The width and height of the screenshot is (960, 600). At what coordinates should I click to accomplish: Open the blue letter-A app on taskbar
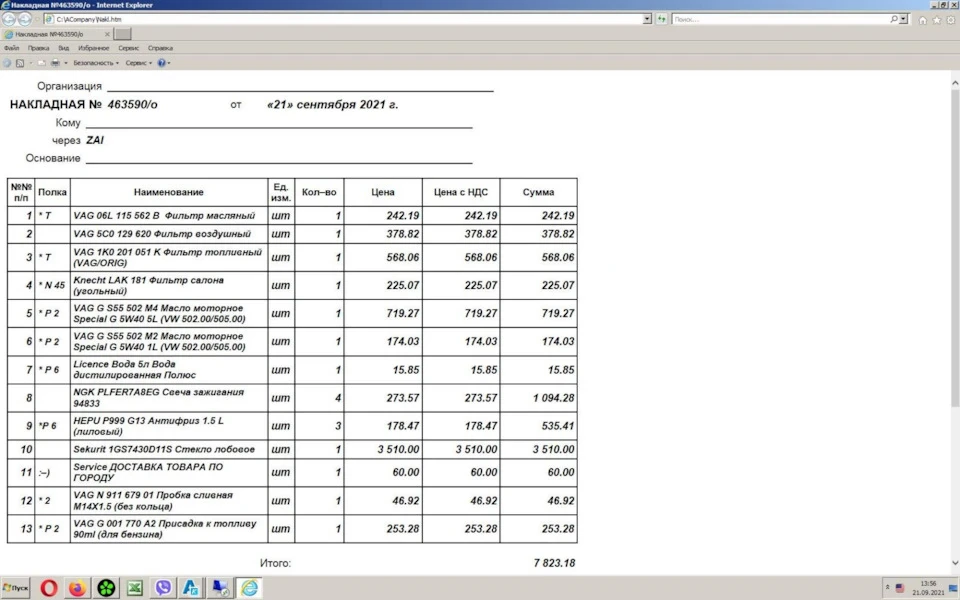[x=191, y=588]
